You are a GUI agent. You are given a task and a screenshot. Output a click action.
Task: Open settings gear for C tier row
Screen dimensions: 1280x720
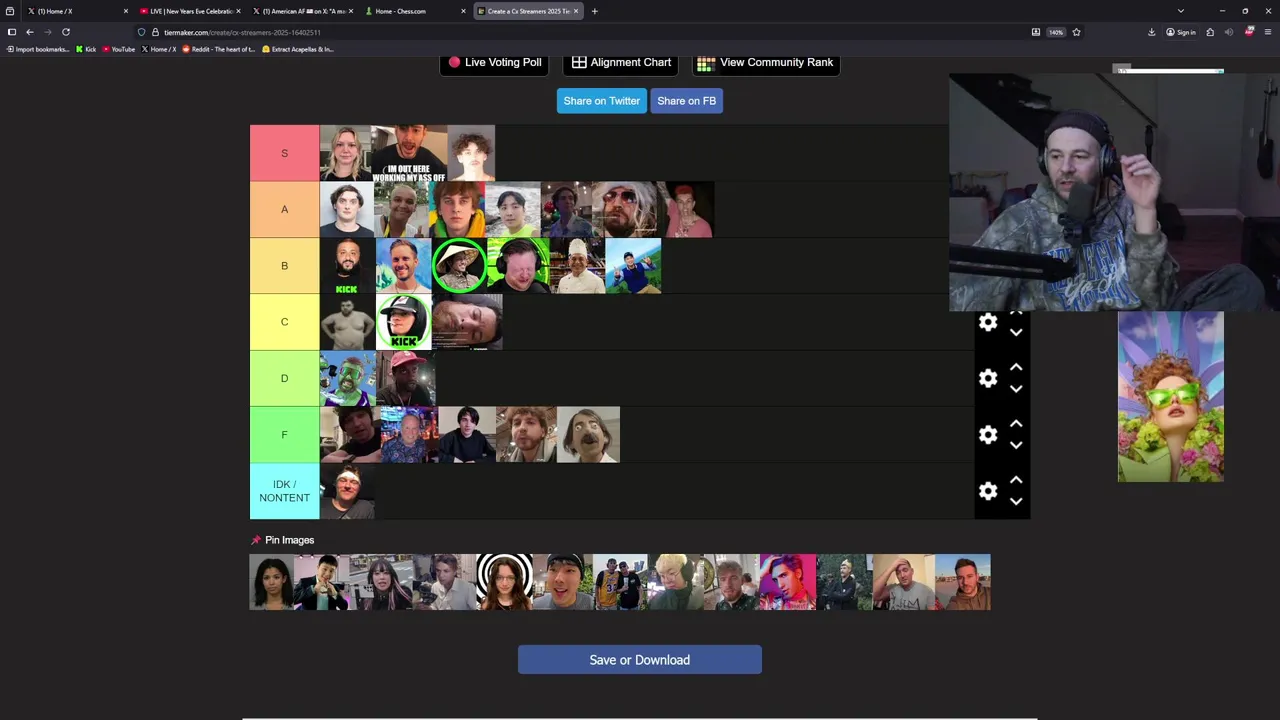(x=988, y=322)
